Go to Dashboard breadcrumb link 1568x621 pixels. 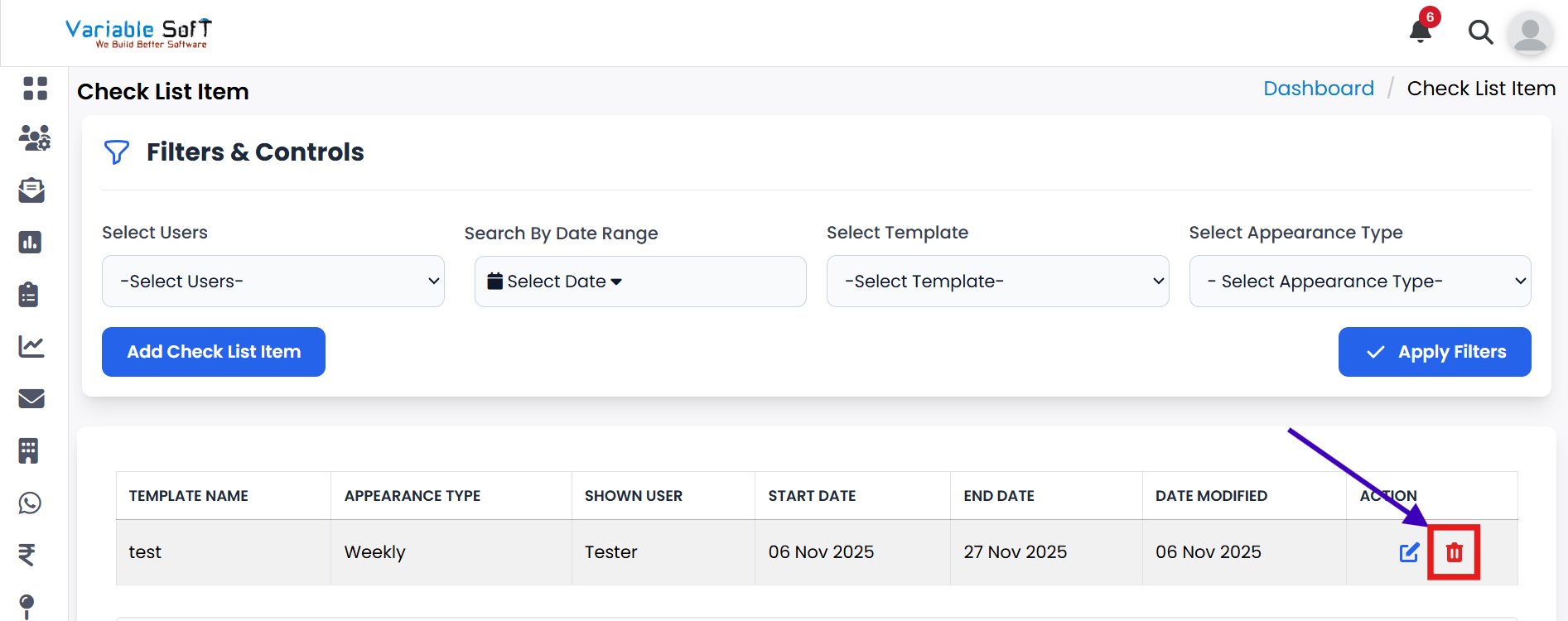click(x=1318, y=89)
